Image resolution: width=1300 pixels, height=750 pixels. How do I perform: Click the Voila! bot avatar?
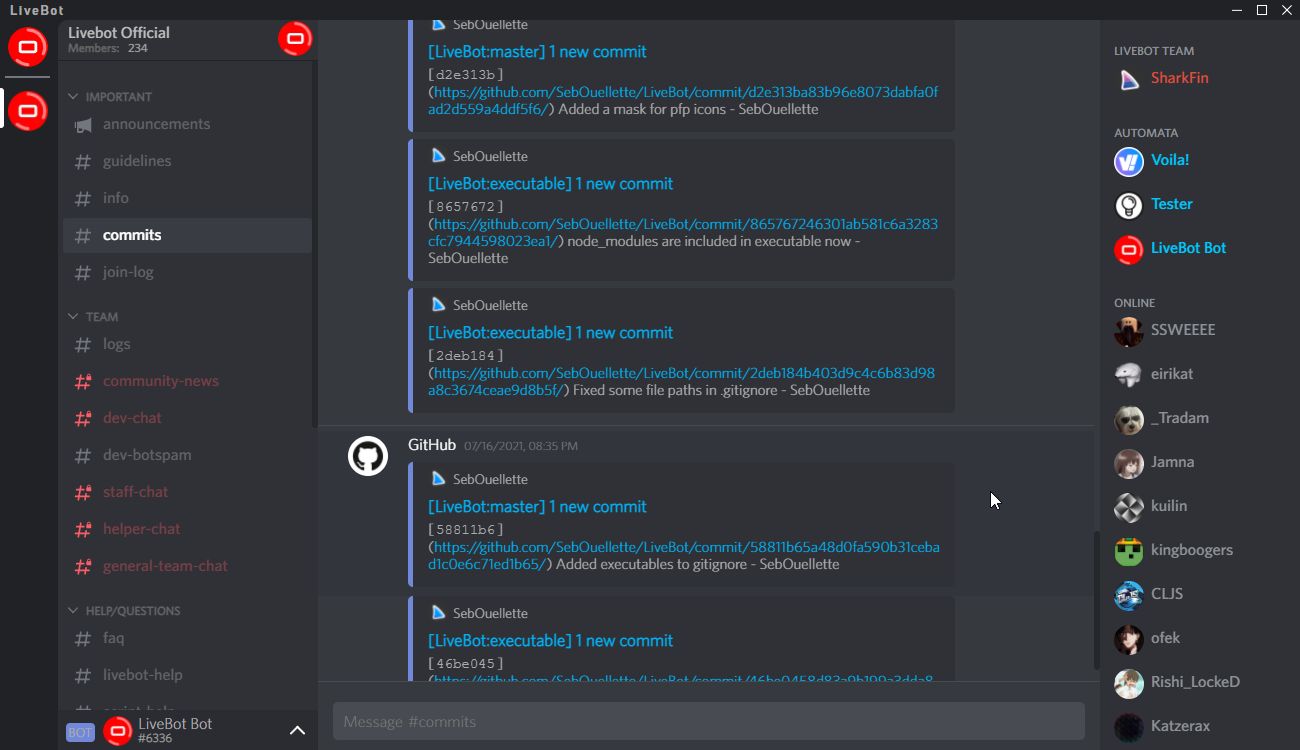pos(1128,160)
